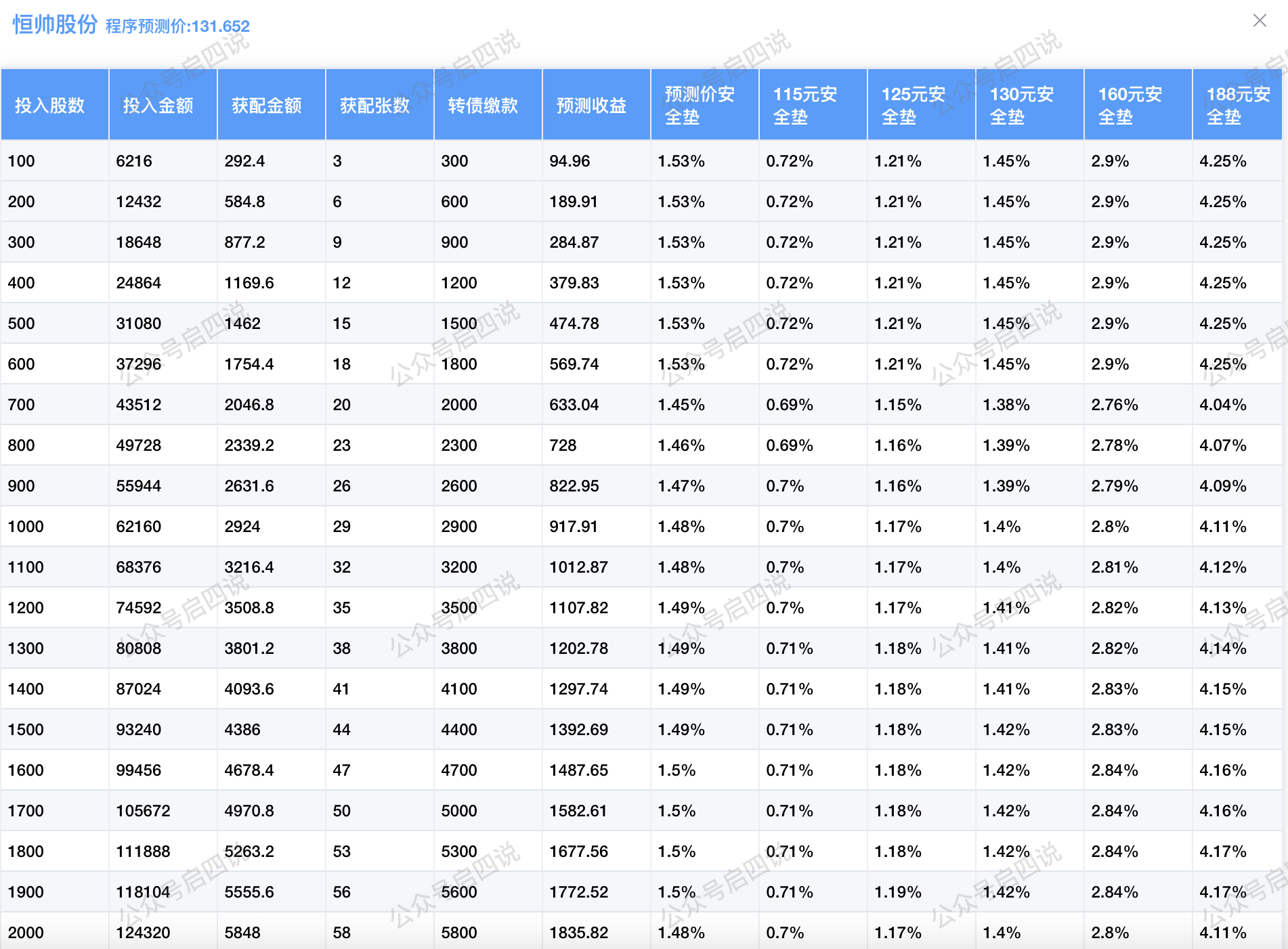Click the 160元安全垫 column header
This screenshot has width=1288, height=949.
[1130, 105]
